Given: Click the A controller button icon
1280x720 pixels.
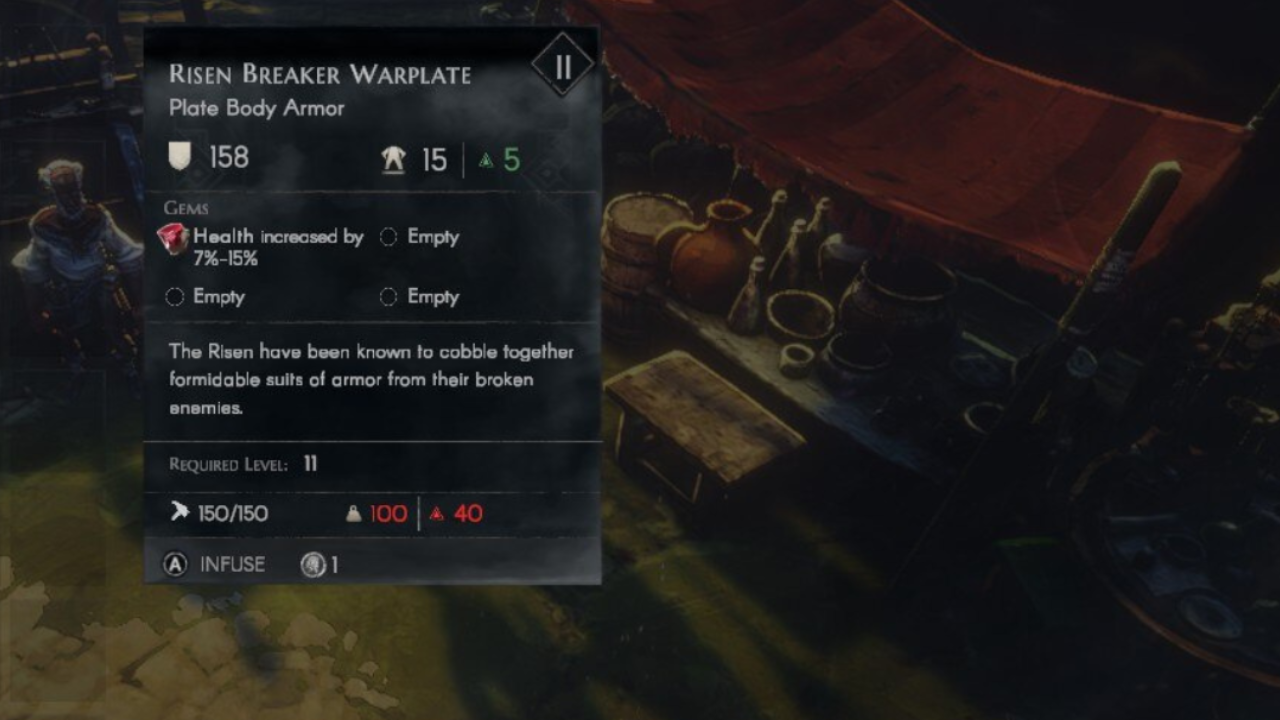Looking at the screenshot, I should coord(176,565).
